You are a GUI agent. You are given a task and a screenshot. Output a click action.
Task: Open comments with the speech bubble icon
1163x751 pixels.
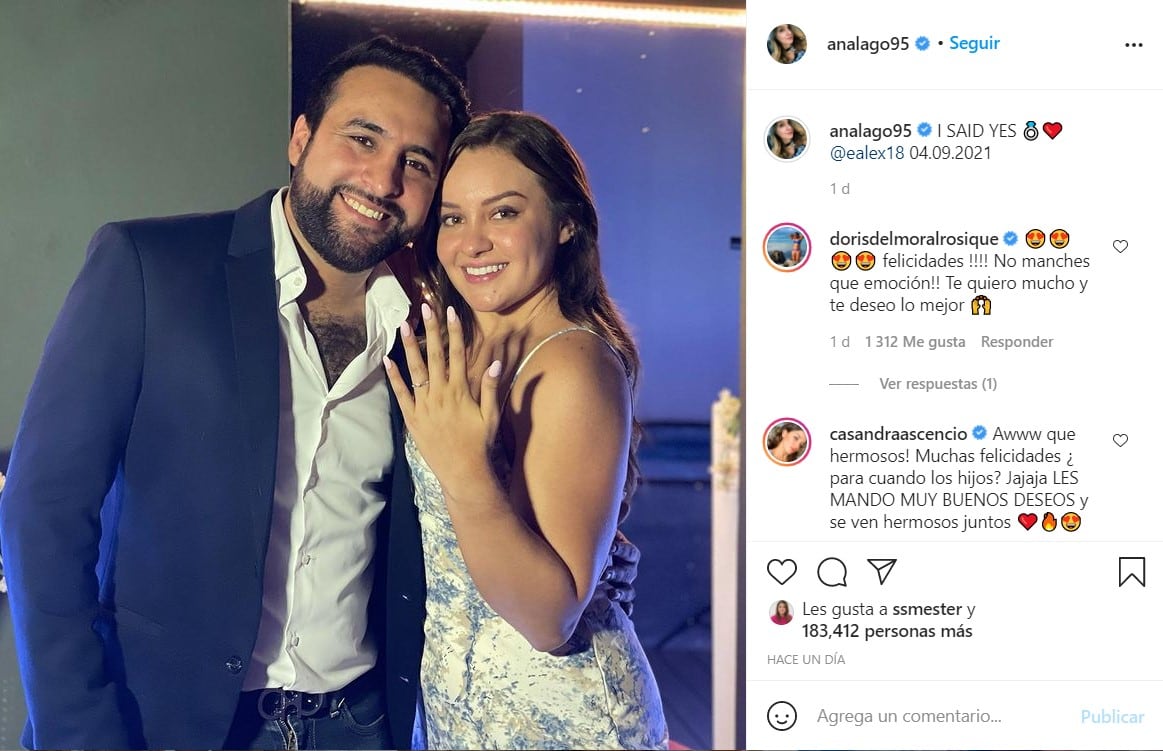point(830,572)
